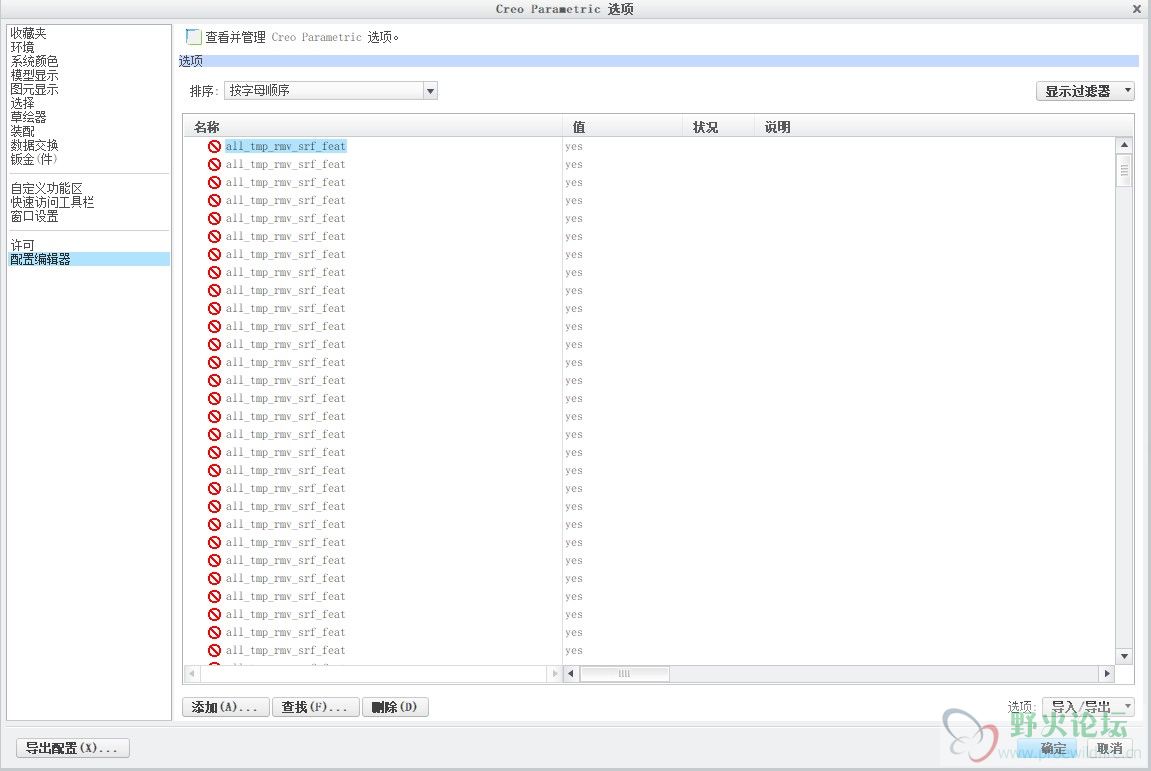Open 自定义功能区 page
Viewport: 1151px width, 771px height.
(46, 188)
